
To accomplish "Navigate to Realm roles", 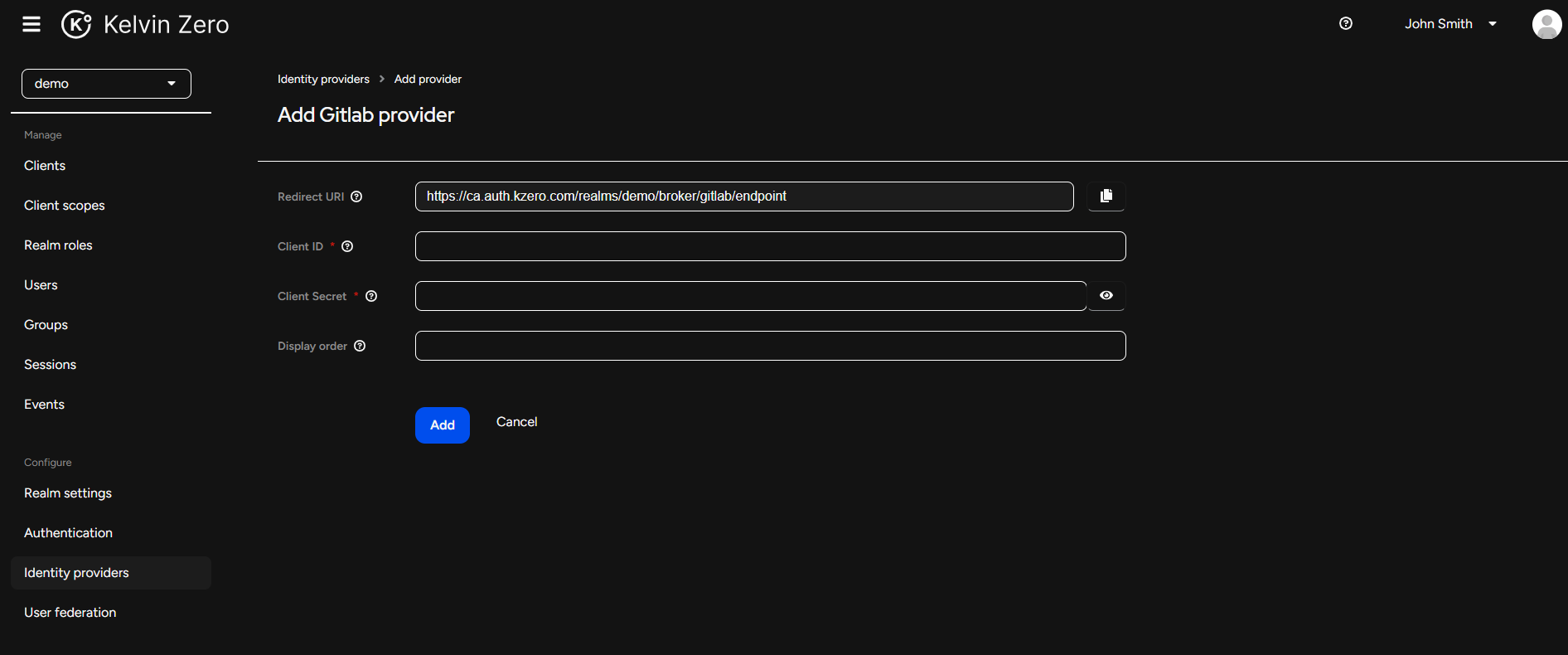I will click(x=58, y=245).
